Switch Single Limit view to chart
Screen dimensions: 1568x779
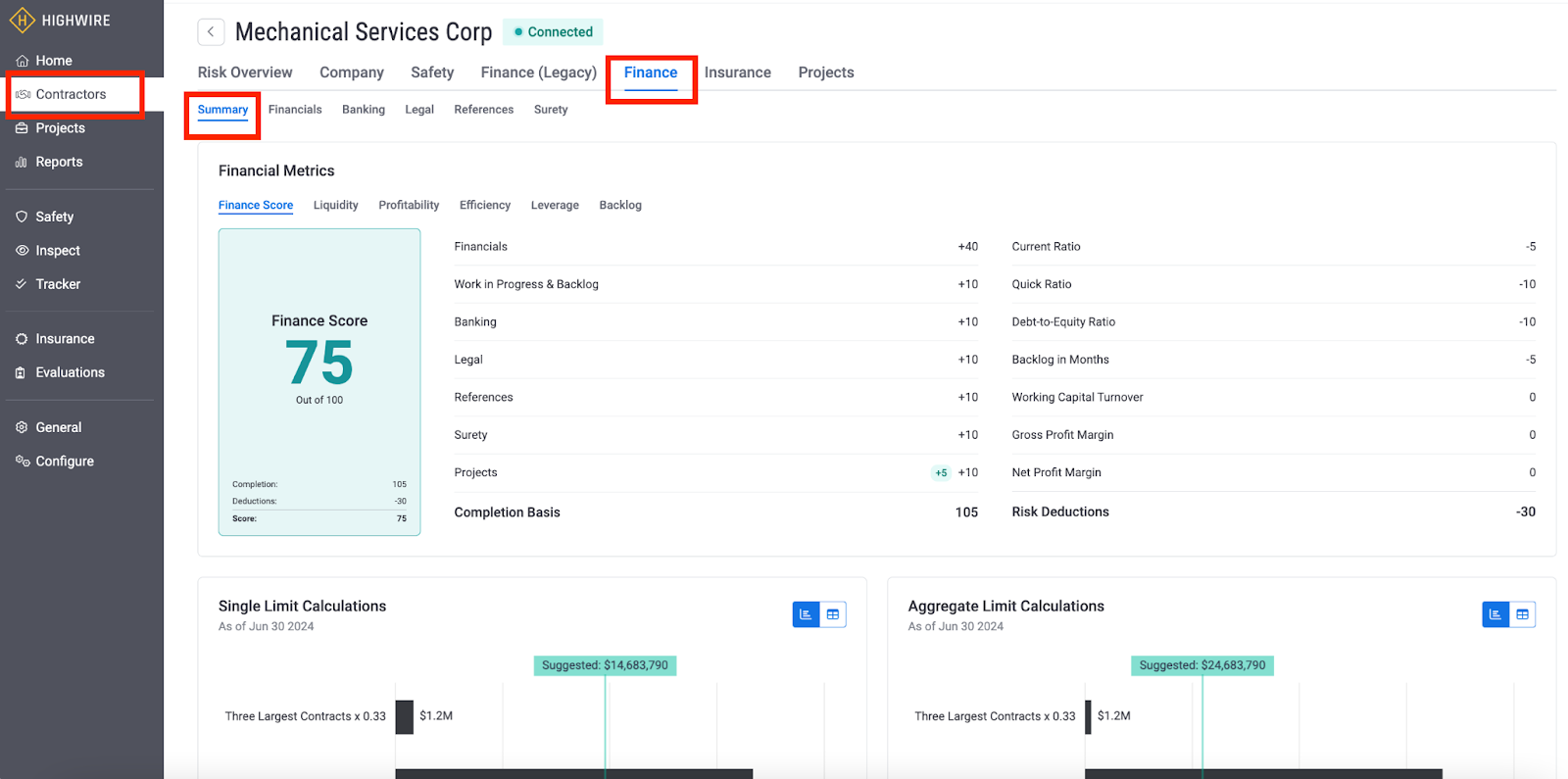point(806,614)
